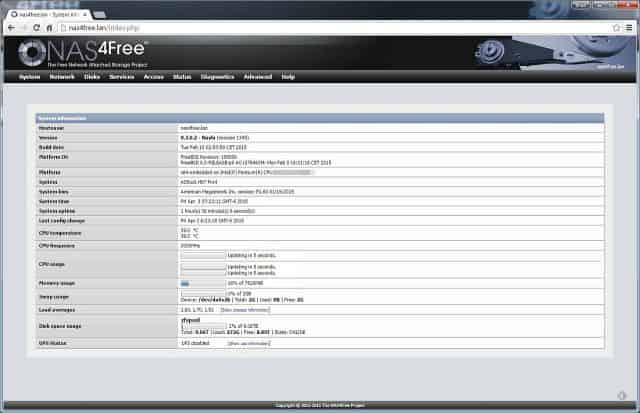
Task: Expand the Disks menu
Action: click(92, 76)
